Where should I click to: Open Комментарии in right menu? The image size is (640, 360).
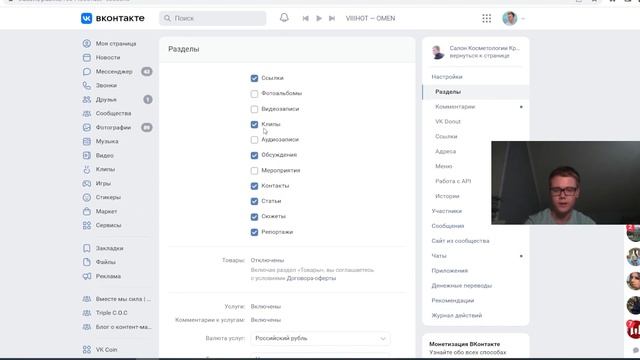[x=455, y=107]
